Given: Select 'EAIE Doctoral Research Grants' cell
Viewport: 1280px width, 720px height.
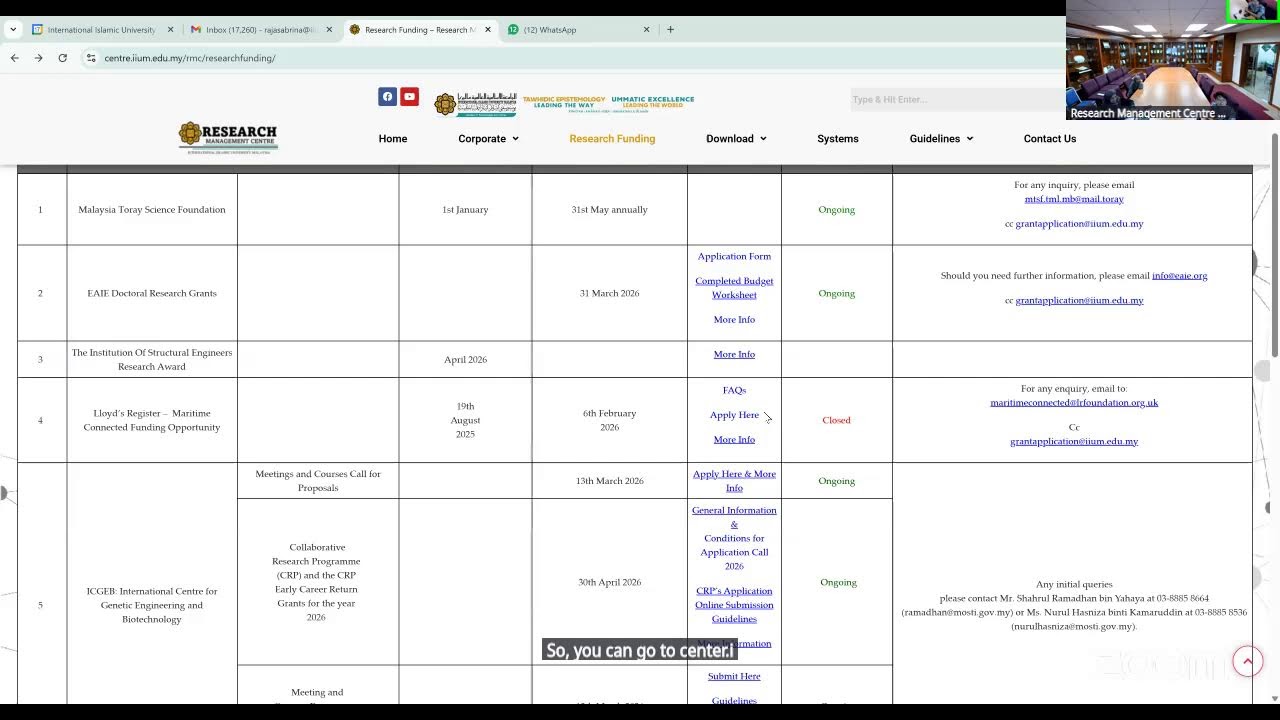Looking at the screenshot, I should point(152,294).
